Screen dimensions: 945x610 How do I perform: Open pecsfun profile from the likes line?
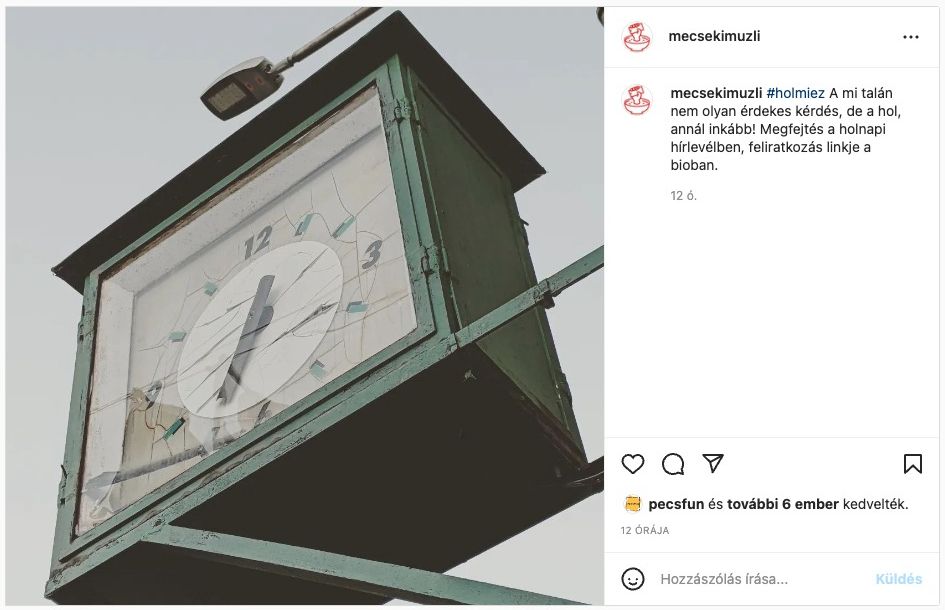[676, 504]
